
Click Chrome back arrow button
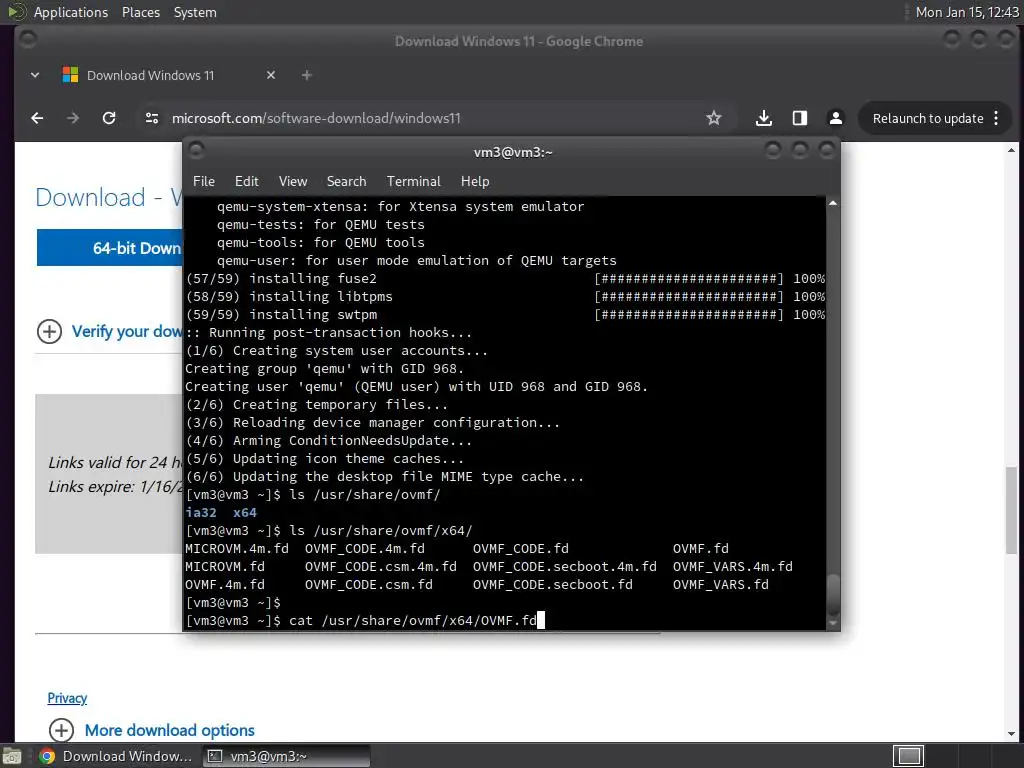point(37,118)
